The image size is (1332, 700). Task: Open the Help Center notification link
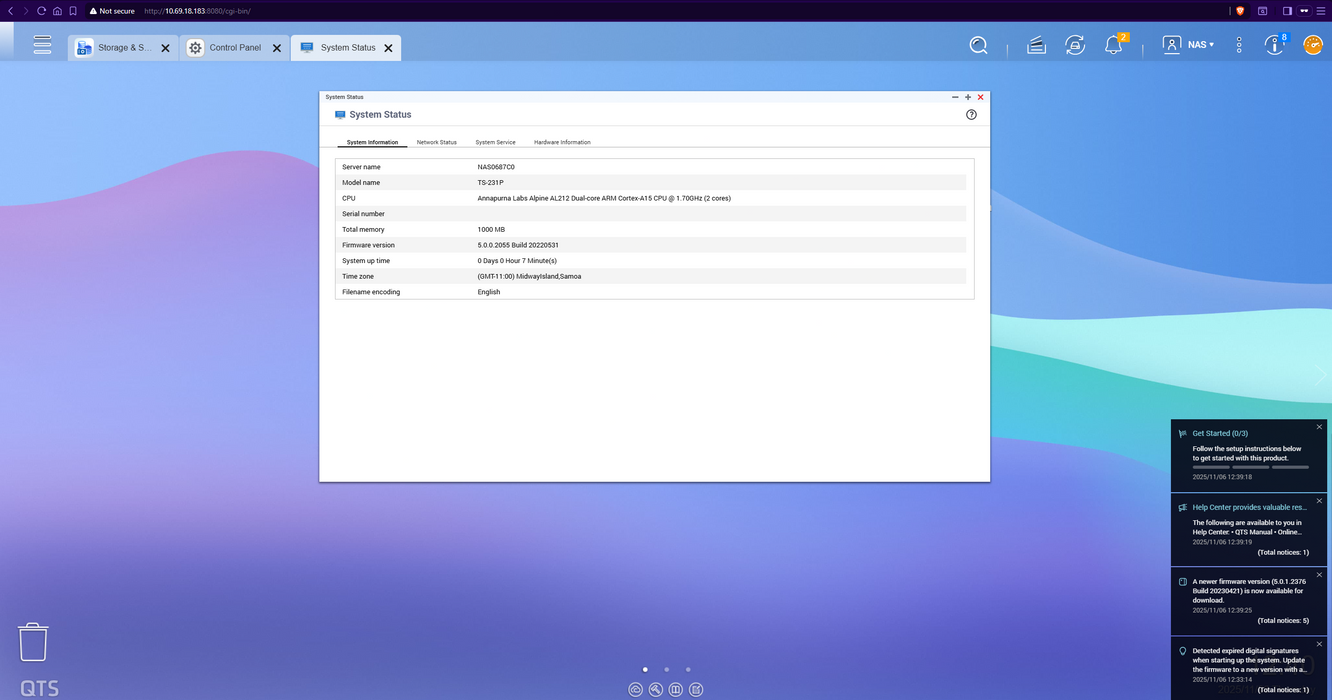tap(1249, 507)
